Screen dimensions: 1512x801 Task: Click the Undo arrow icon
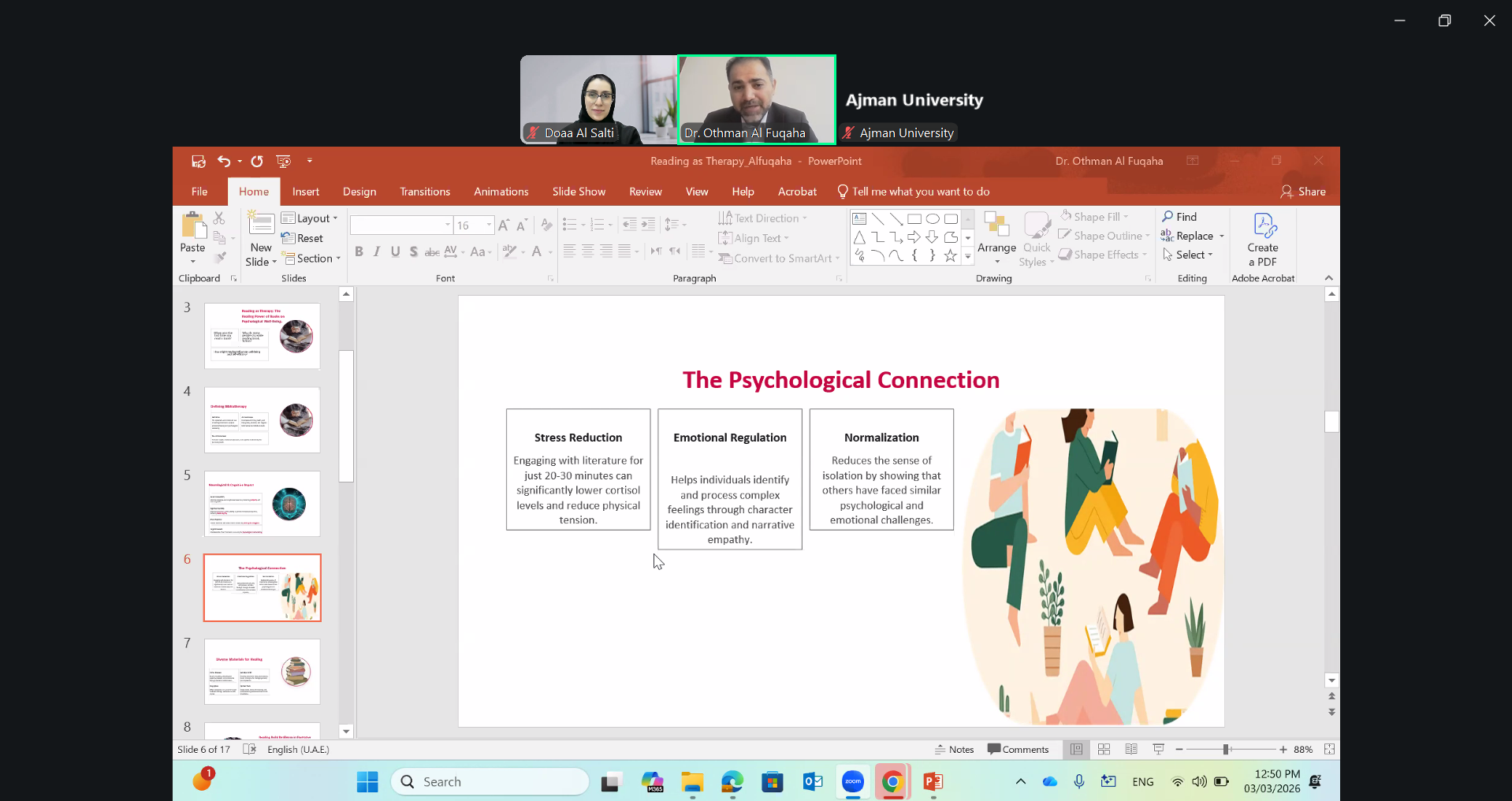pos(224,162)
